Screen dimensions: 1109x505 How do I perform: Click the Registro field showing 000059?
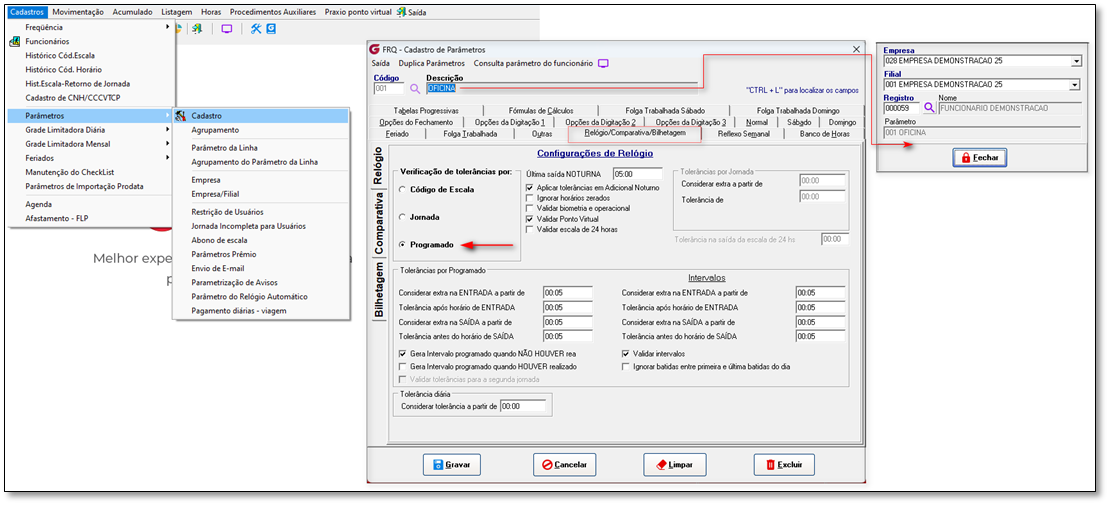pos(902,108)
